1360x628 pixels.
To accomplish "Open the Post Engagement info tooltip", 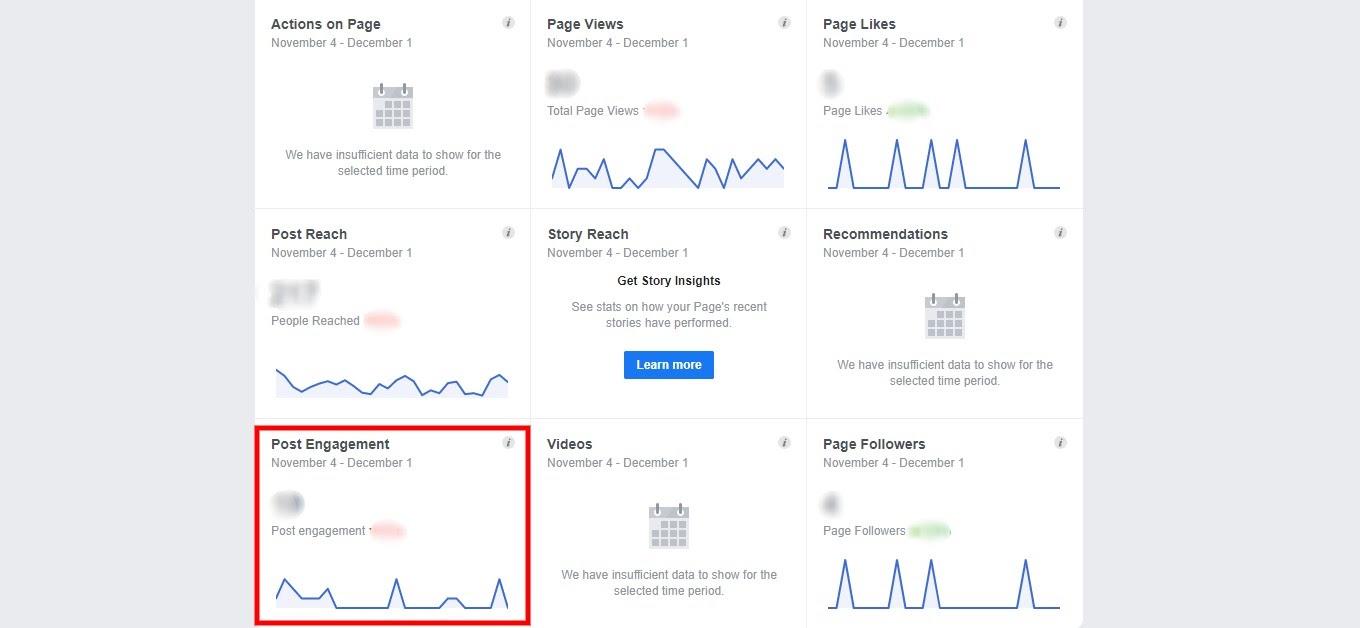I will point(508,442).
